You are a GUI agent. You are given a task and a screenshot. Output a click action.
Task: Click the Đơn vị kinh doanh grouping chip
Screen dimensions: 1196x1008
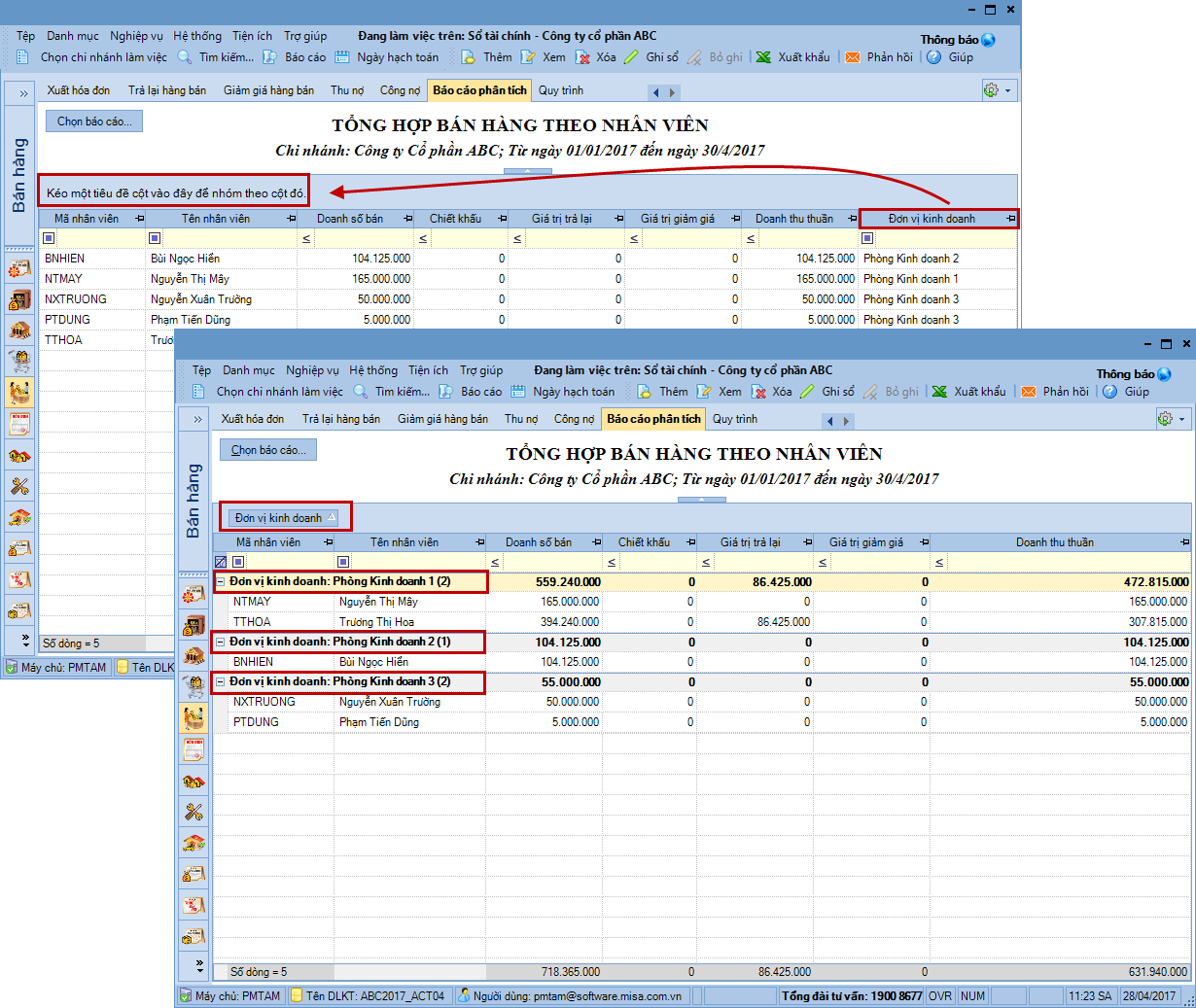click(x=284, y=518)
